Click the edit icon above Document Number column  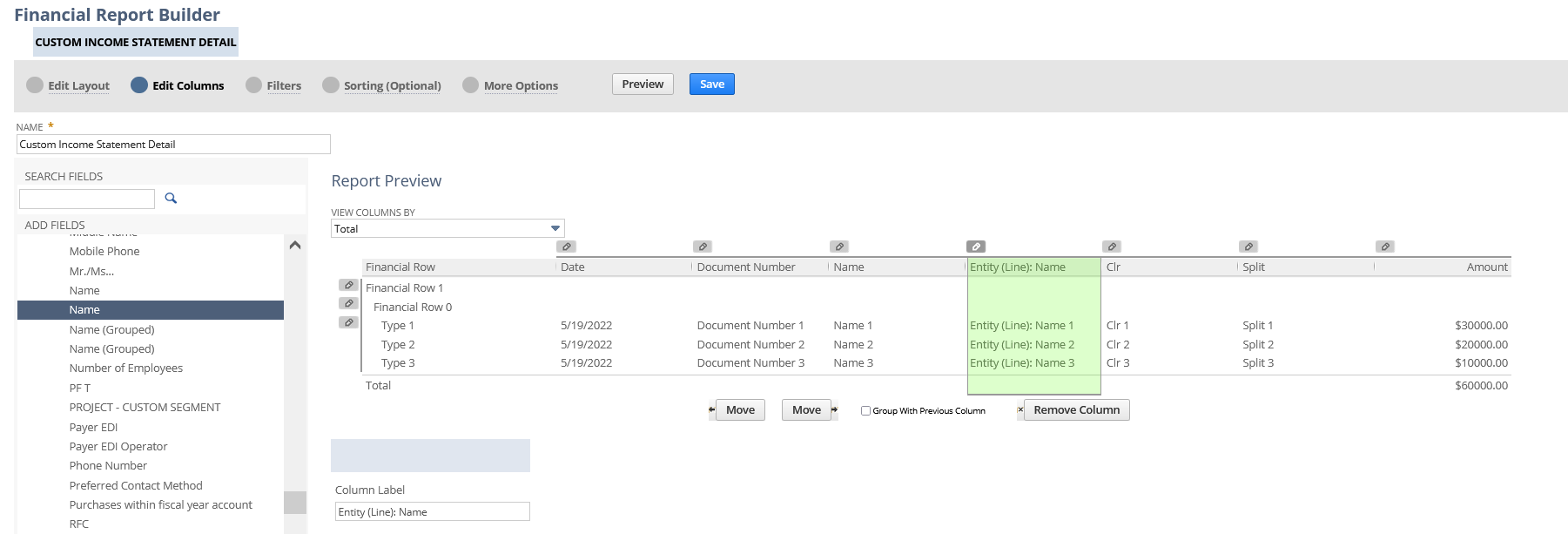click(x=703, y=247)
